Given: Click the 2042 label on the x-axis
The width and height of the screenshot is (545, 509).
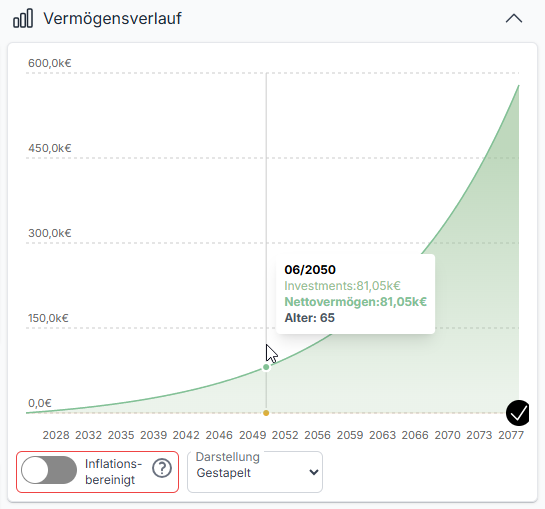Looking at the screenshot, I should [186, 435].
